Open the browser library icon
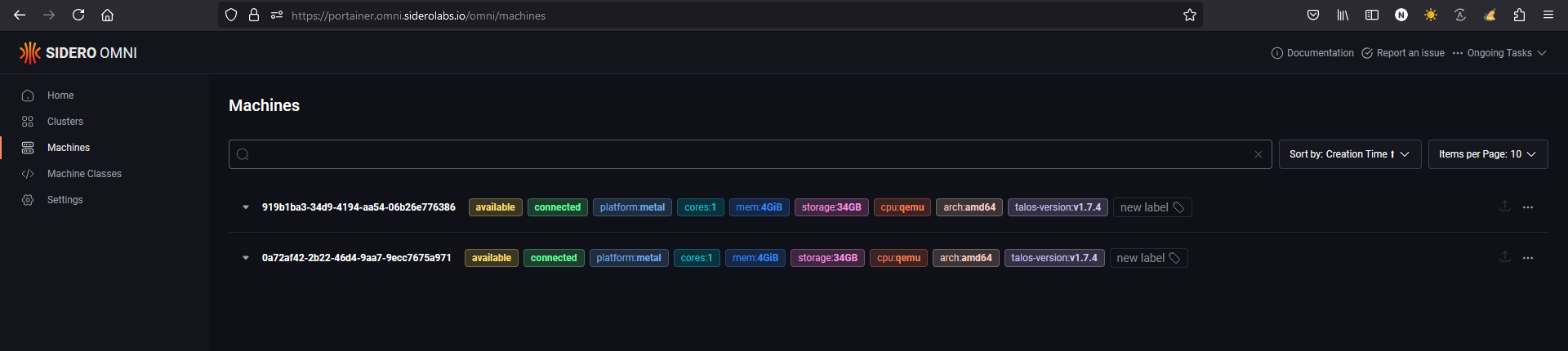The height and width of the screenshot is (351, 1568). [1343, 15]
